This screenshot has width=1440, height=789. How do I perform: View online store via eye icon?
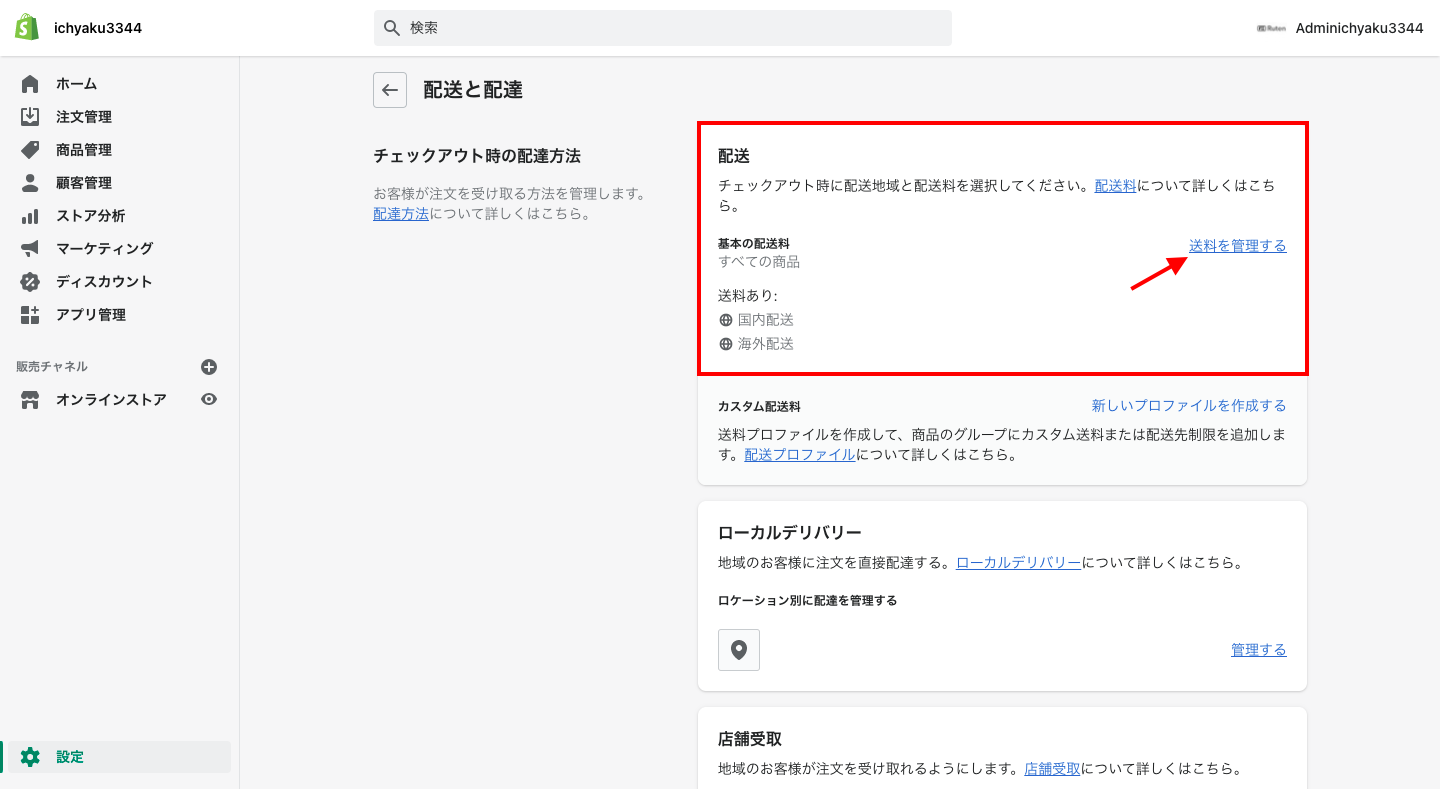(x=209, y=399)
